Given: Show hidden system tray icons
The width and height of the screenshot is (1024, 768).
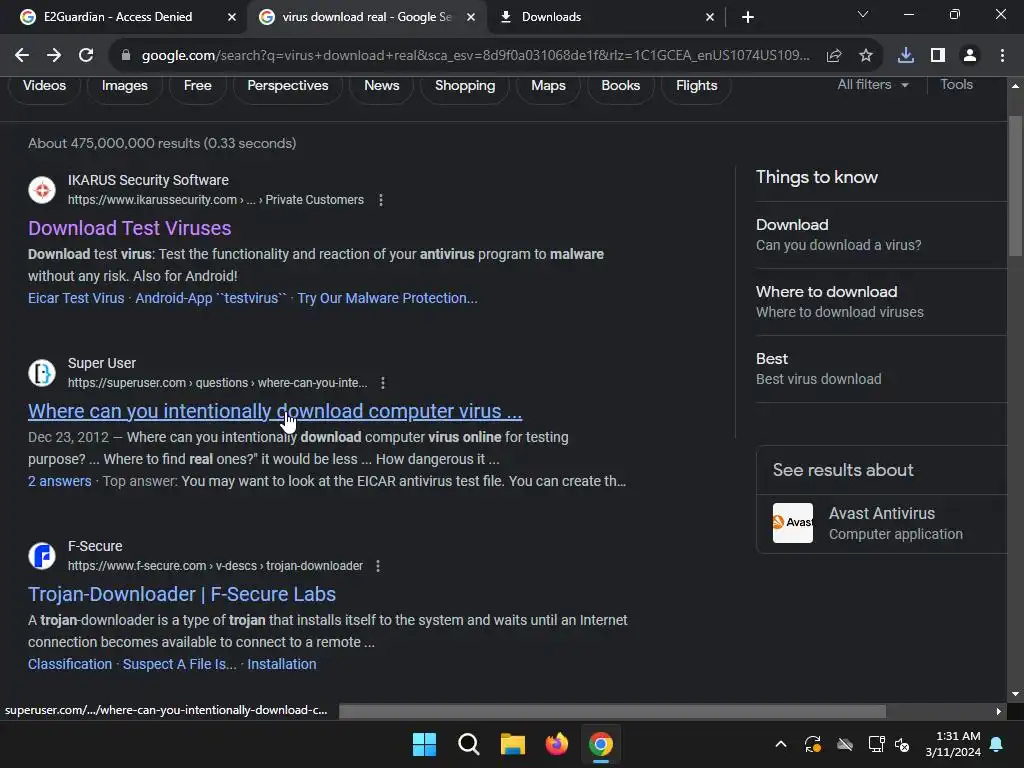Looking at the screenshot, I should [780, 744].
